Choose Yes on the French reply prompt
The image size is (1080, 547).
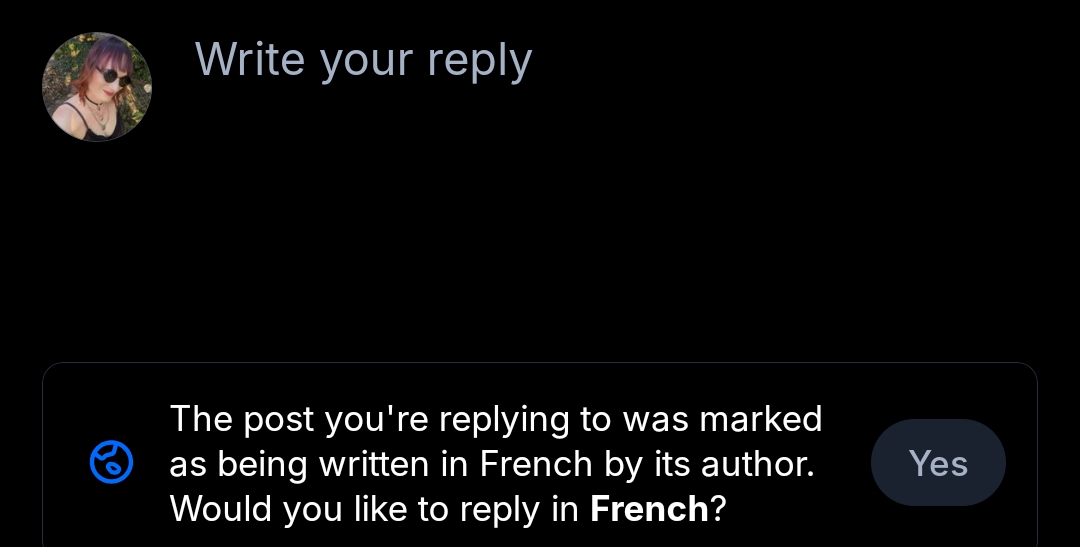click(938, 463)
